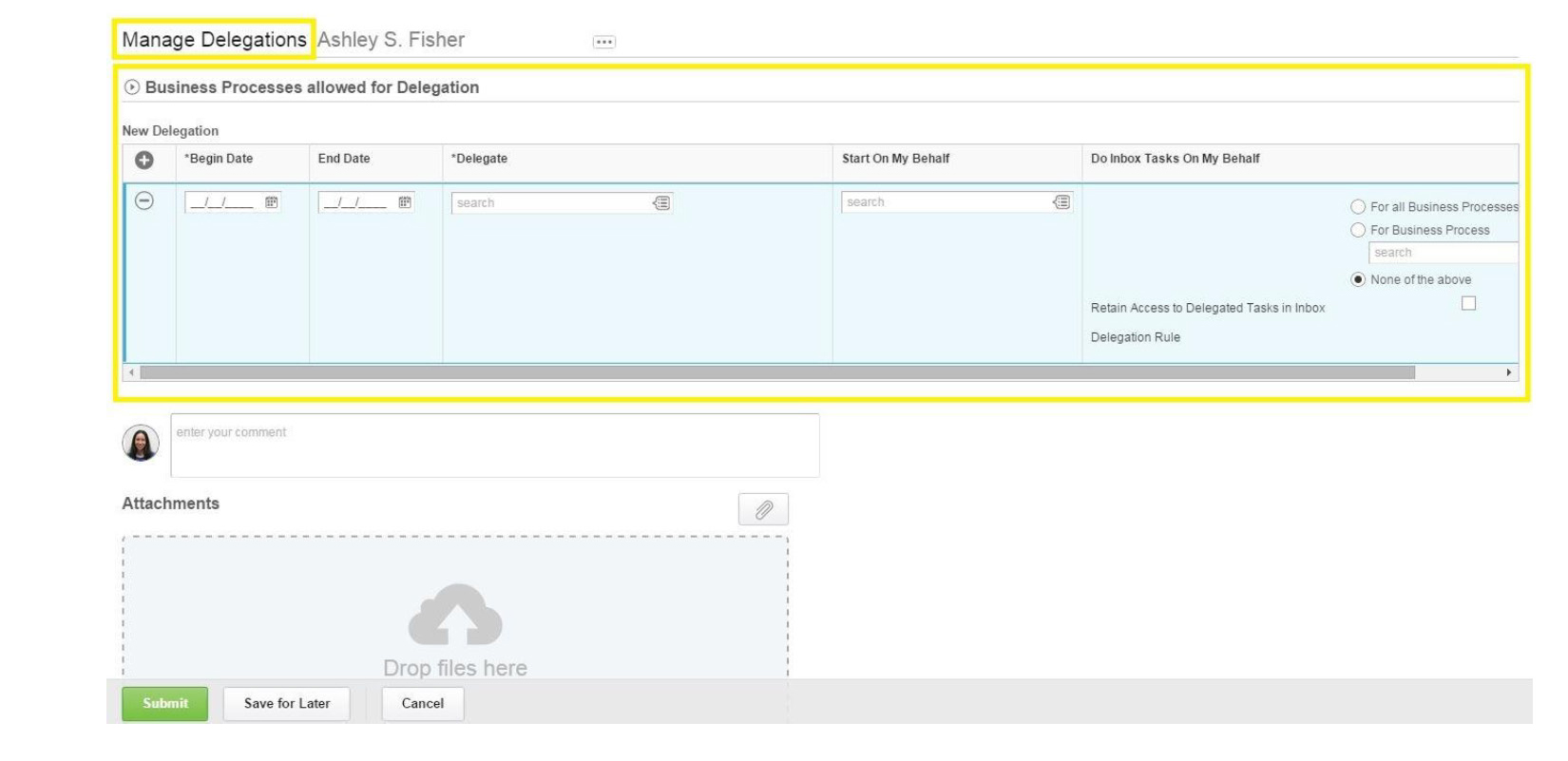
Task: Select For all Business Processes radio button
Action: click(x=1358, y=207)
